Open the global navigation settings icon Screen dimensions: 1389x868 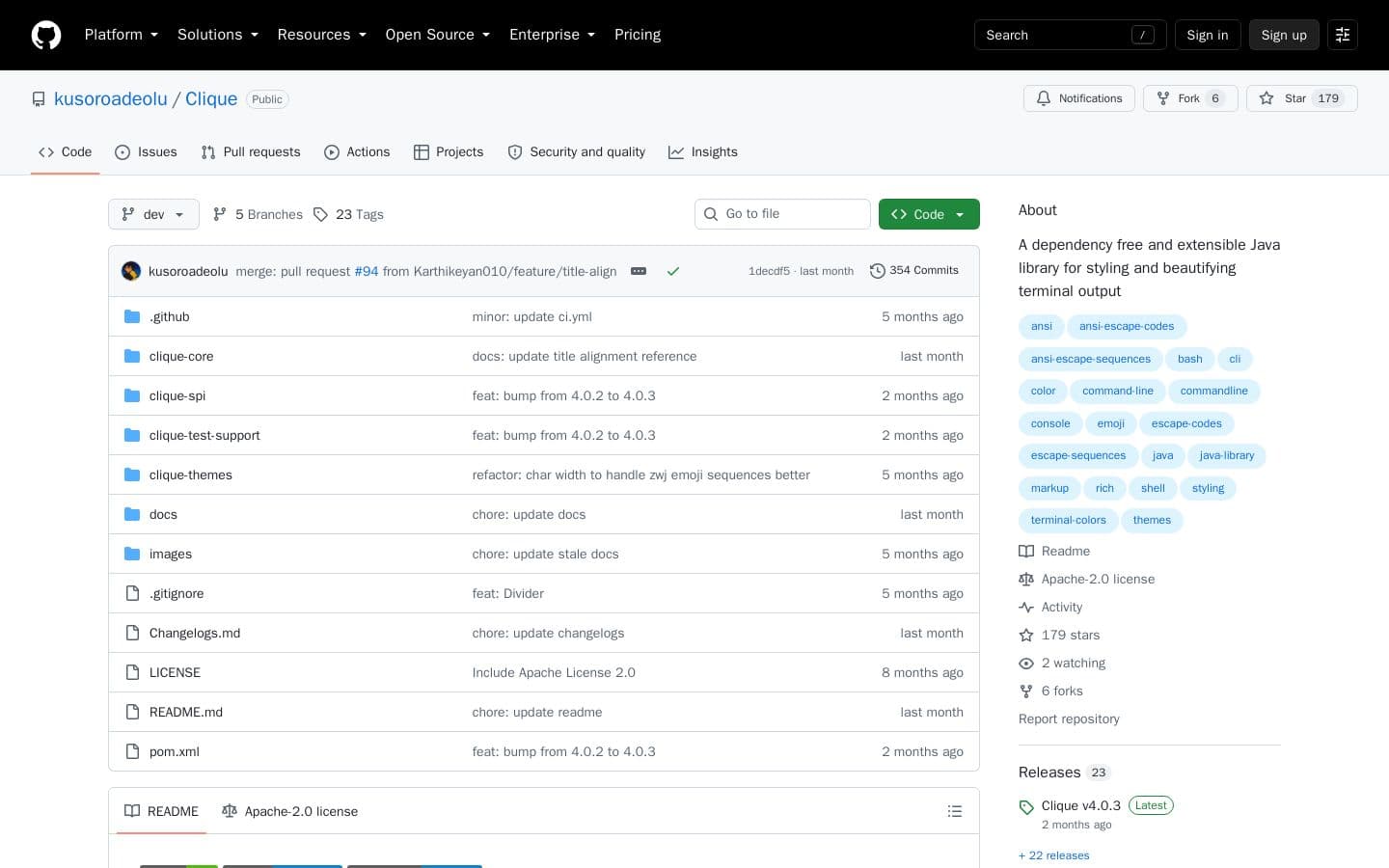[x=1343, y=35]
